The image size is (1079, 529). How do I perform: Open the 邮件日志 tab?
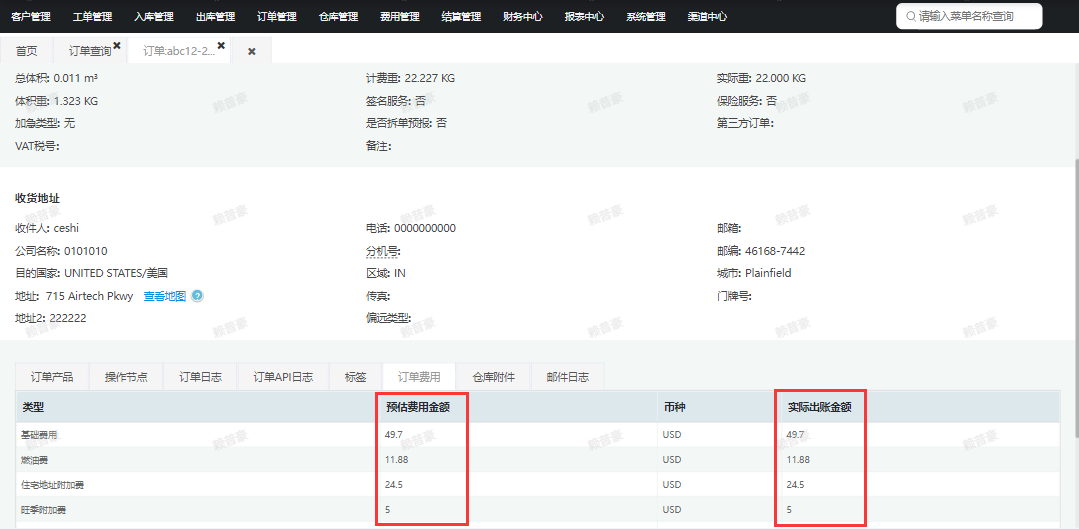[568, 377]
